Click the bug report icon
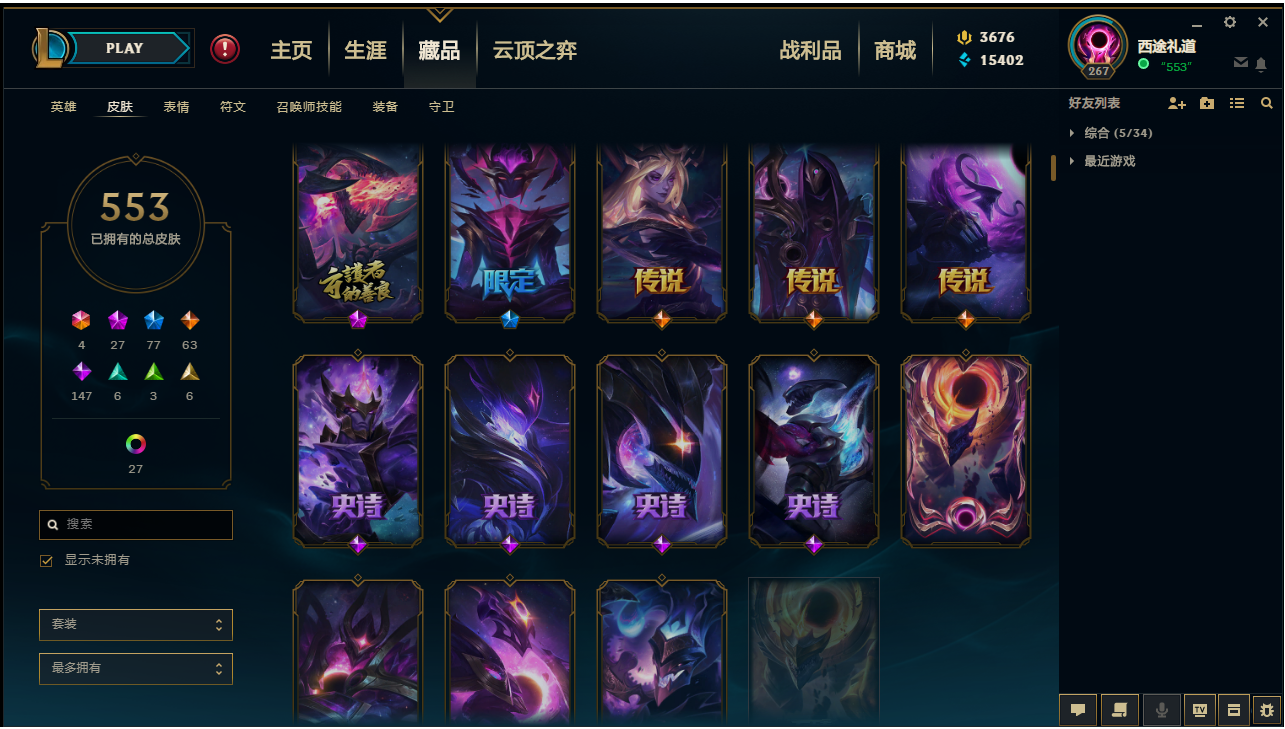The width and height of the screenshot is (1285, 729). [1268, 710]
